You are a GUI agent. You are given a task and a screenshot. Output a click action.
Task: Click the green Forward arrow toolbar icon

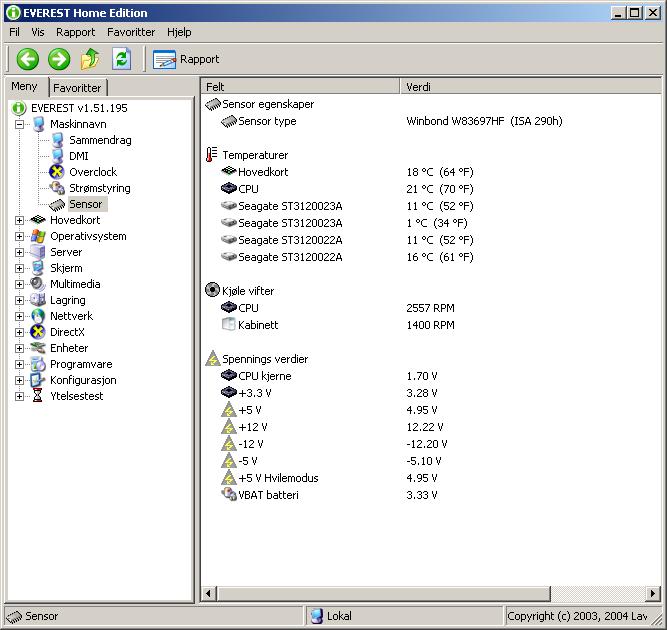(59, 59)
